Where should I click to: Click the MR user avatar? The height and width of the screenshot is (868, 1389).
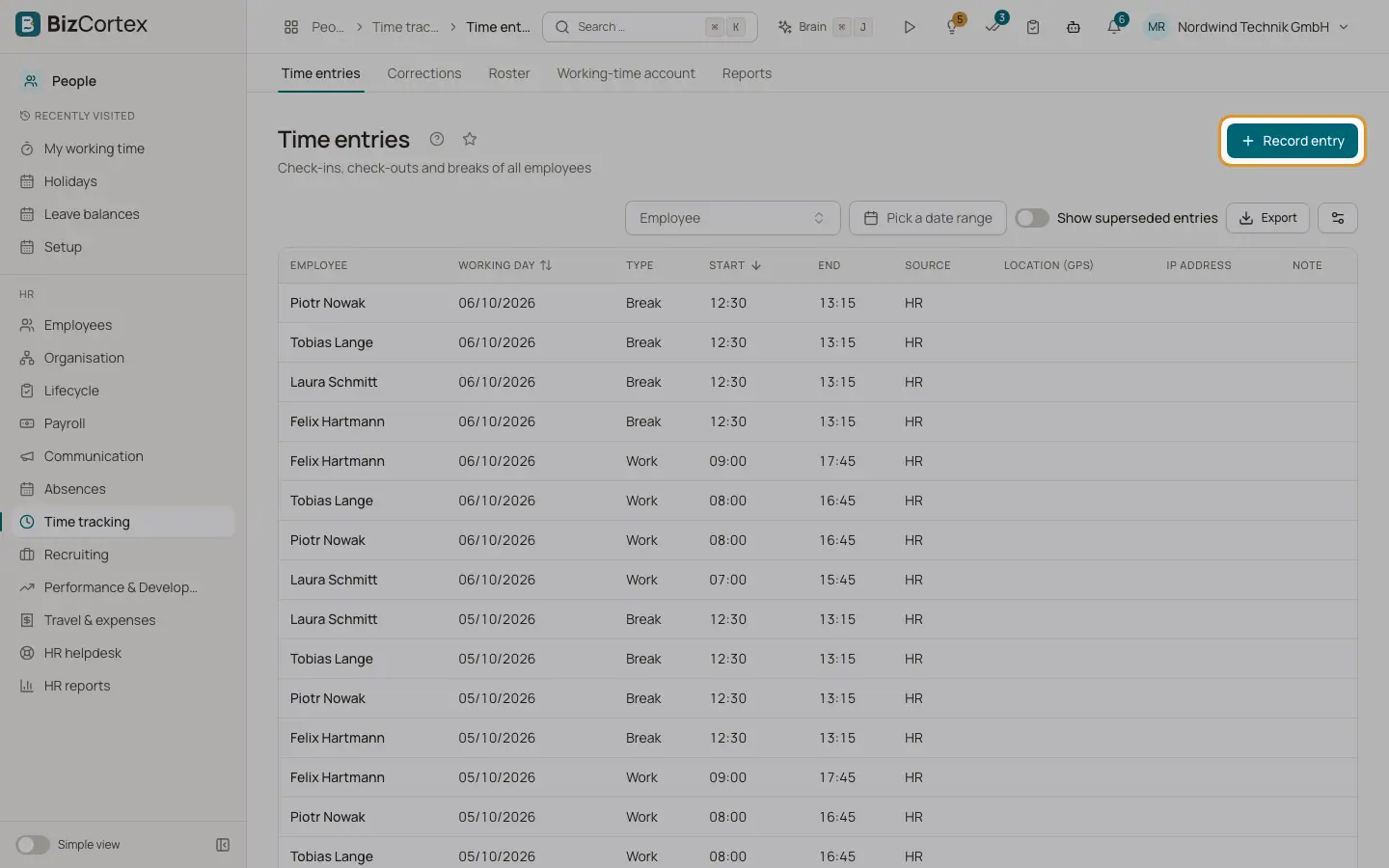[1157, 27]
